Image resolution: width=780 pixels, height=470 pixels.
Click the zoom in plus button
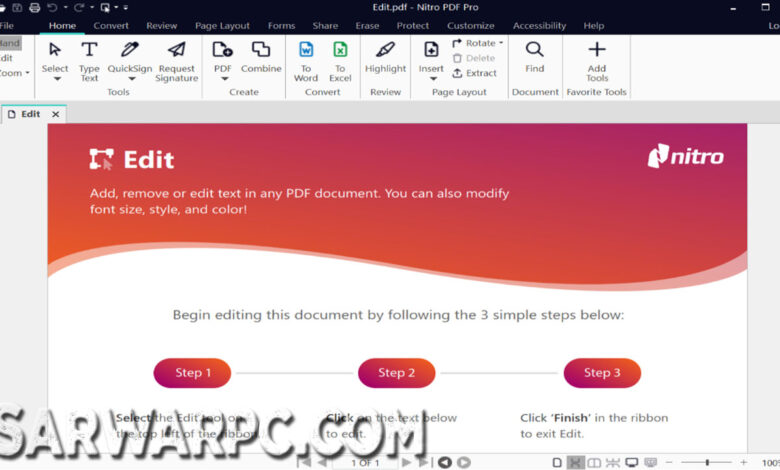[x=744, y=463]
